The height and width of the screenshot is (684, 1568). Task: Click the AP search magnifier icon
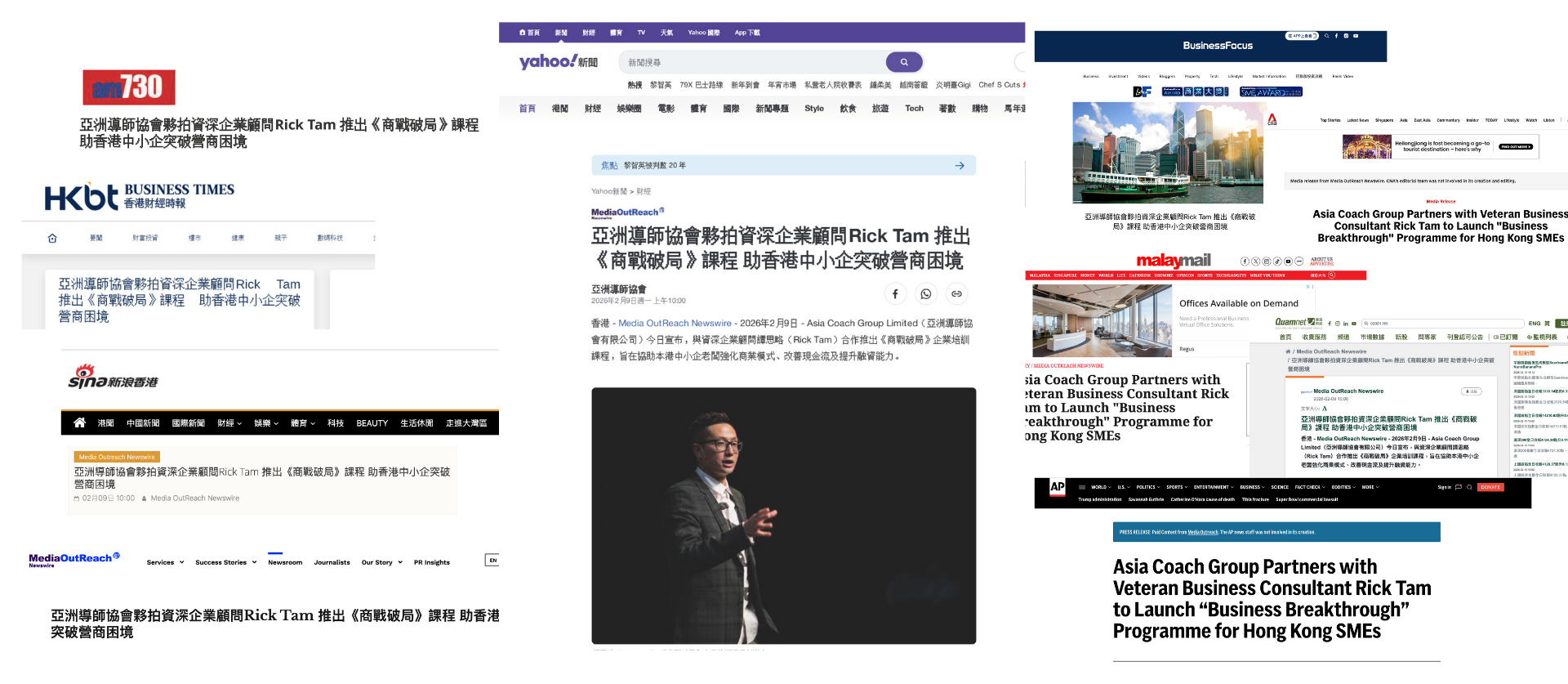1469,487
